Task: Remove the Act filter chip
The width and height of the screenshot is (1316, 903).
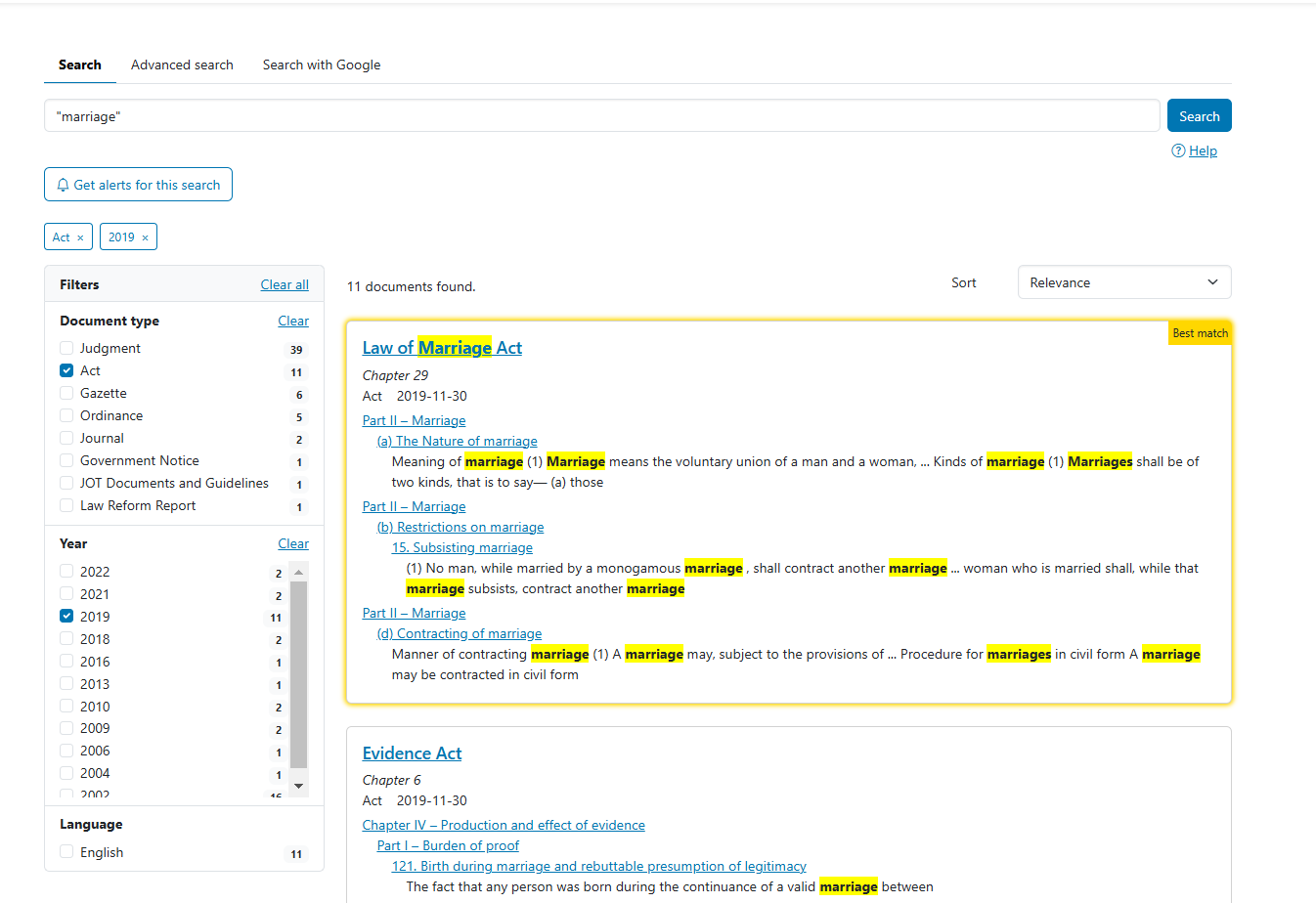Action: [x=80, y=237]
